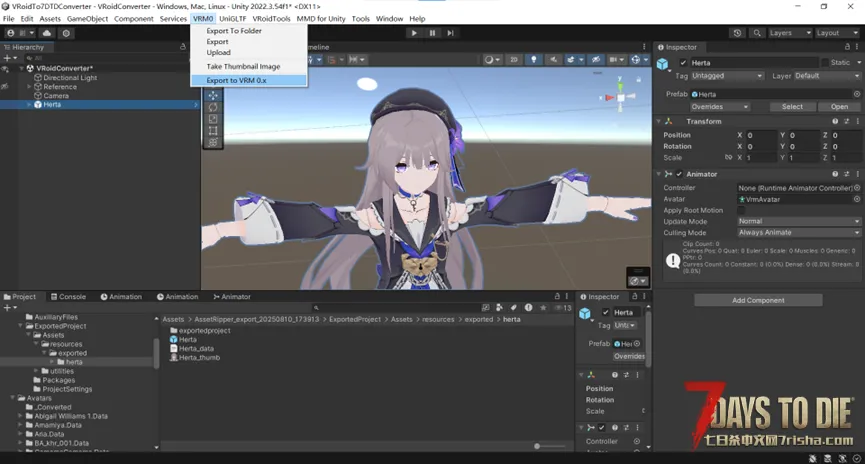Open the Overrides dropdown in main Inspector
865x464 pixels.
pyautogui.click(x=720, y=107)
